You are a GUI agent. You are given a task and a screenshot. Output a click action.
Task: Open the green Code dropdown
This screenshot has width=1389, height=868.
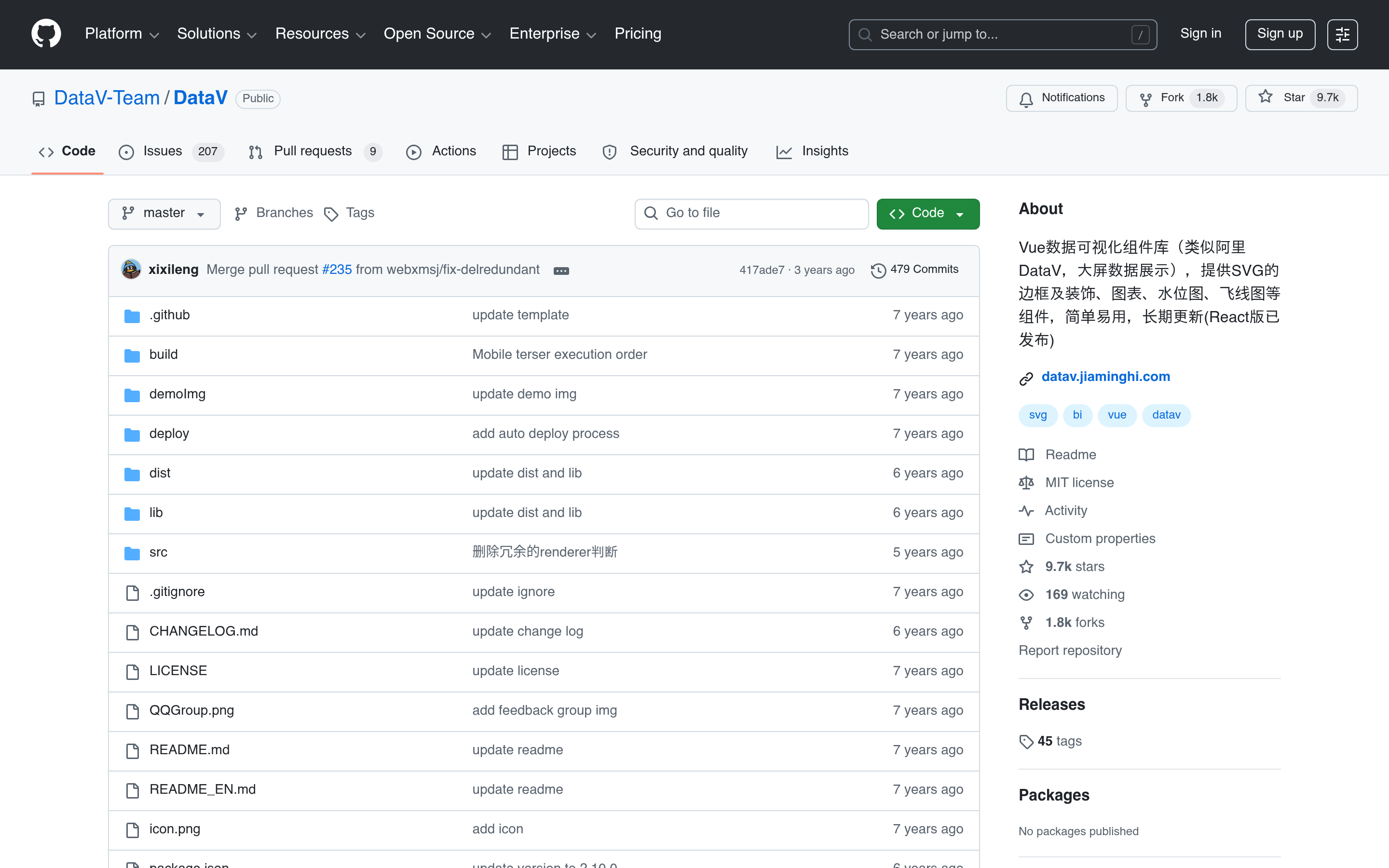click(927, 214)
